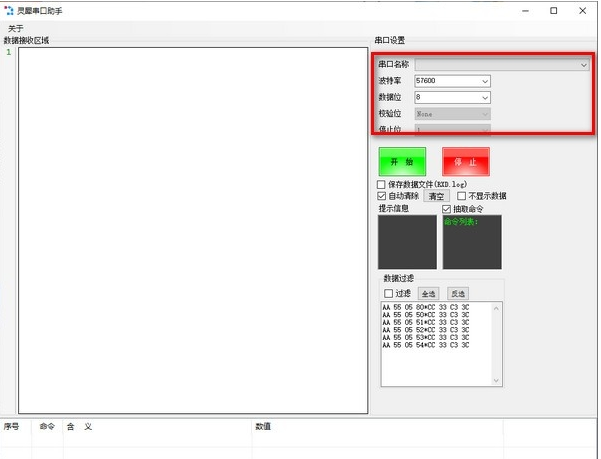Screen dimensions: 601x459
Task: Click the 数值 column header in the table
Action: 263,427
